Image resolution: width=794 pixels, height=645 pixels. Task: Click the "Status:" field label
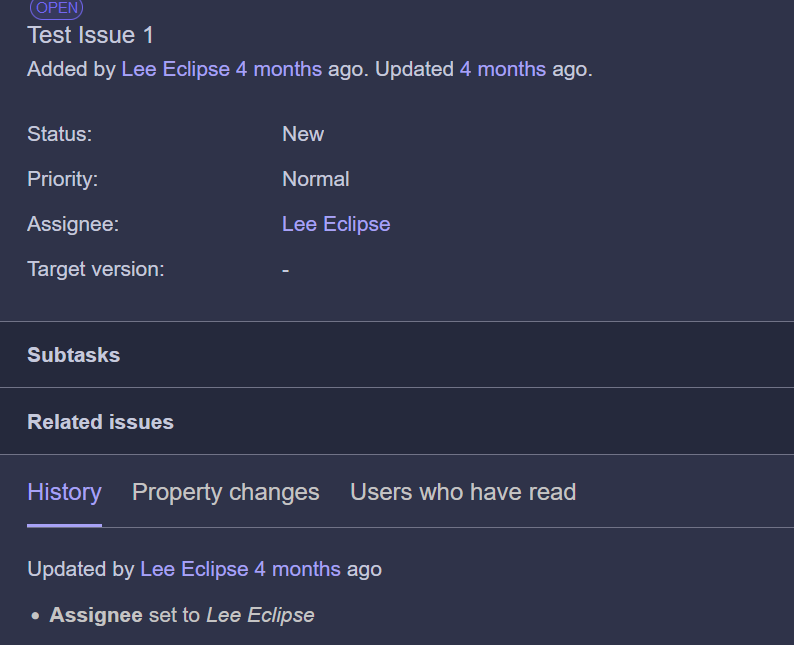click(59, 134)
